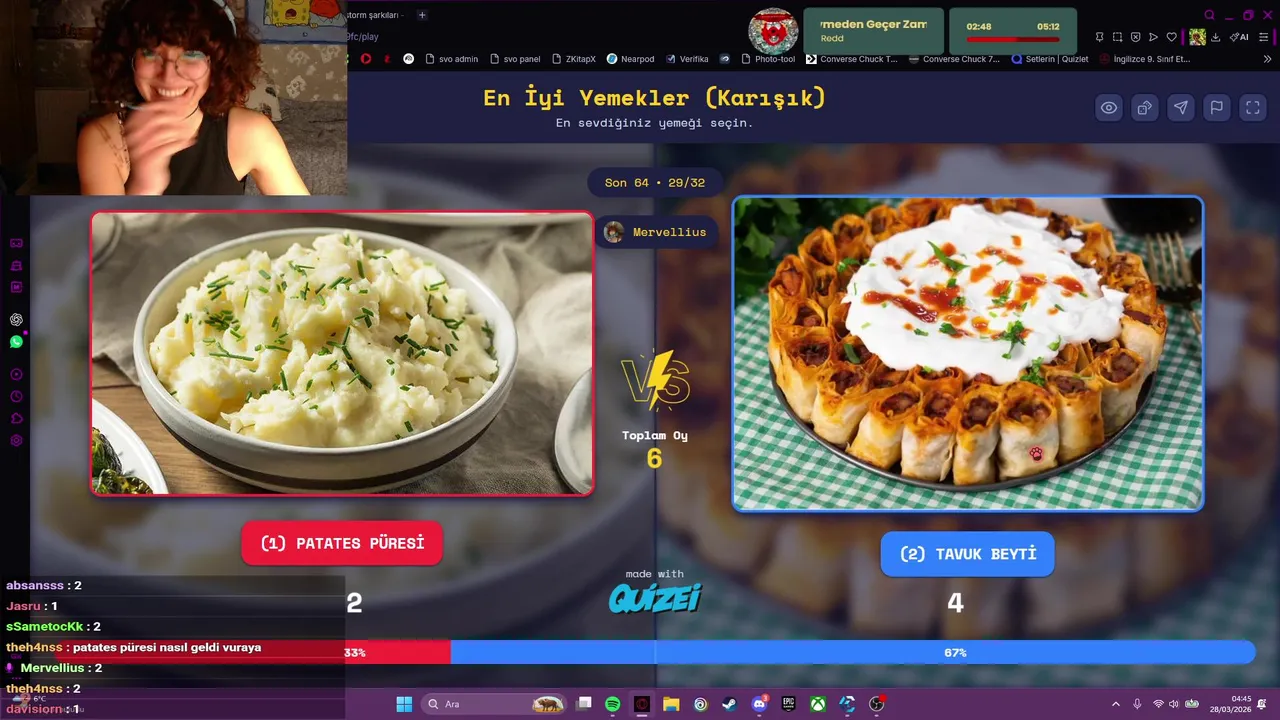Open new browser tab with plus icon
Image resolution: width=1280 pixels, height=720 pixels.
point(422,15)
